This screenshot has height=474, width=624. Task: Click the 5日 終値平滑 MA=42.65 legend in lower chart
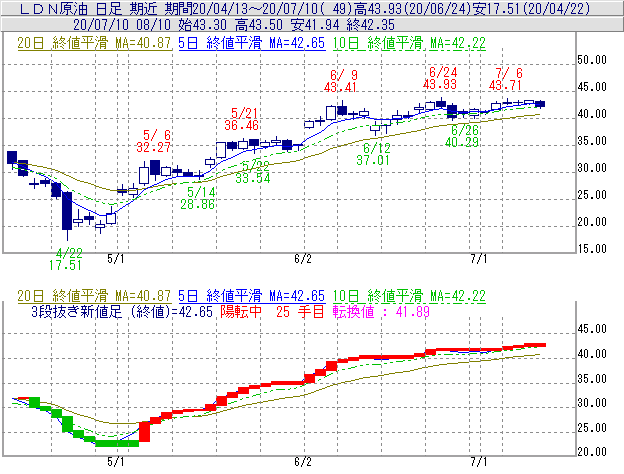(x=252, y=296)
